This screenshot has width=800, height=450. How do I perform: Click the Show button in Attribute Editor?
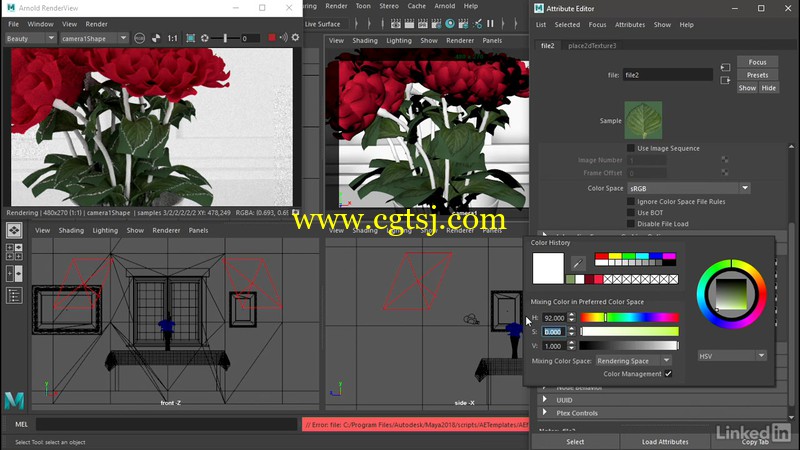(x=747, y=88)
